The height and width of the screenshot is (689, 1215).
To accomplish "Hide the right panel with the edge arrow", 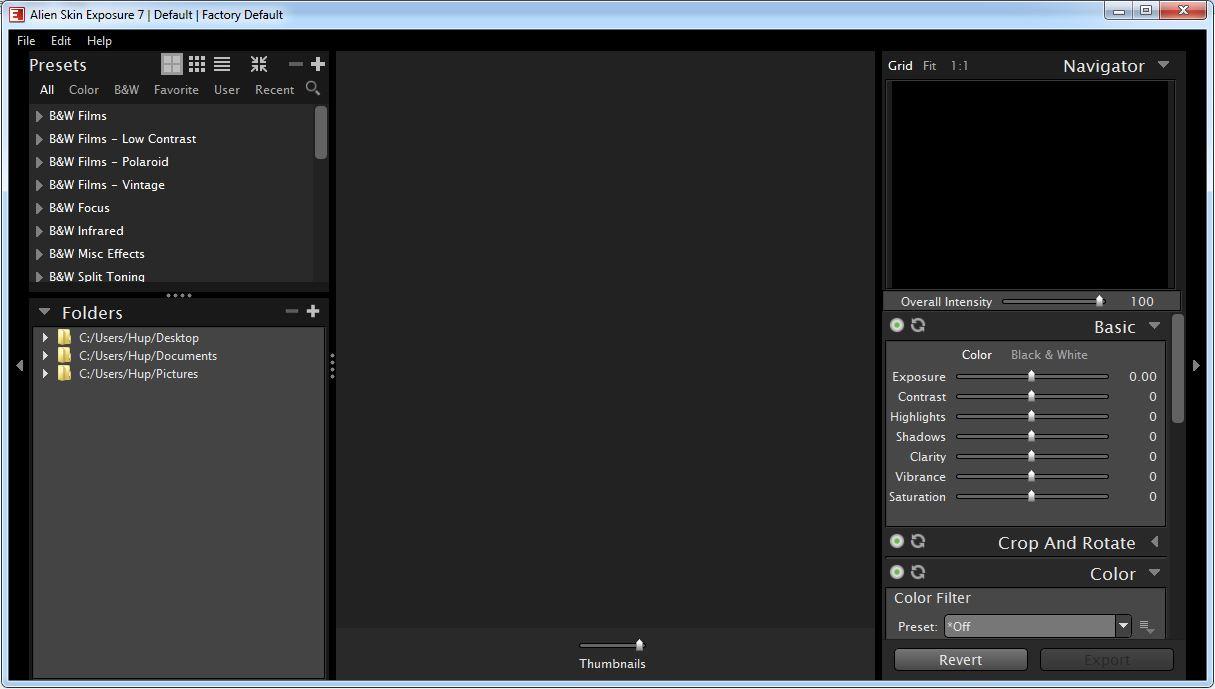I will (1196, 366).
